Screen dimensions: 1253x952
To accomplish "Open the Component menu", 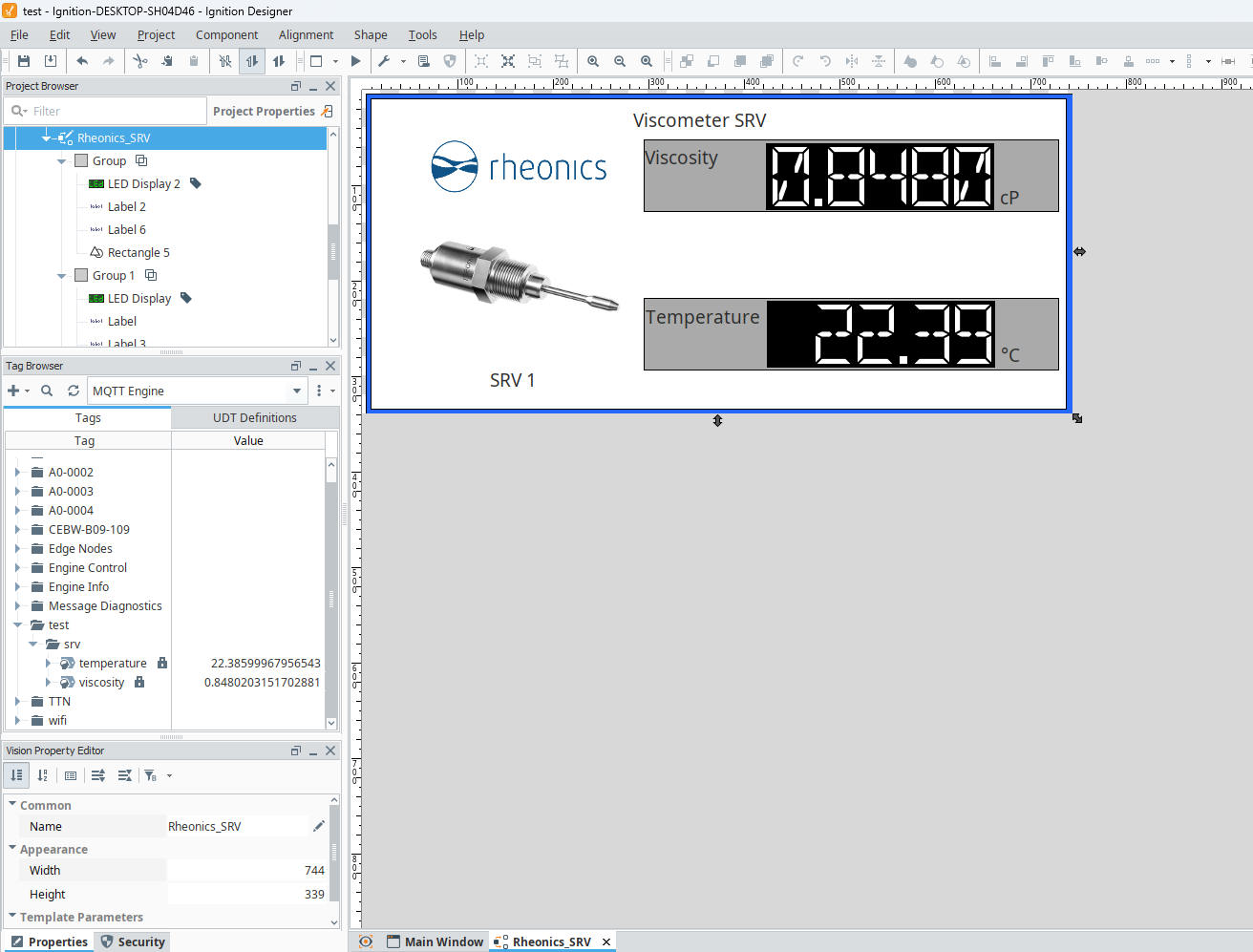I will 226,35.
